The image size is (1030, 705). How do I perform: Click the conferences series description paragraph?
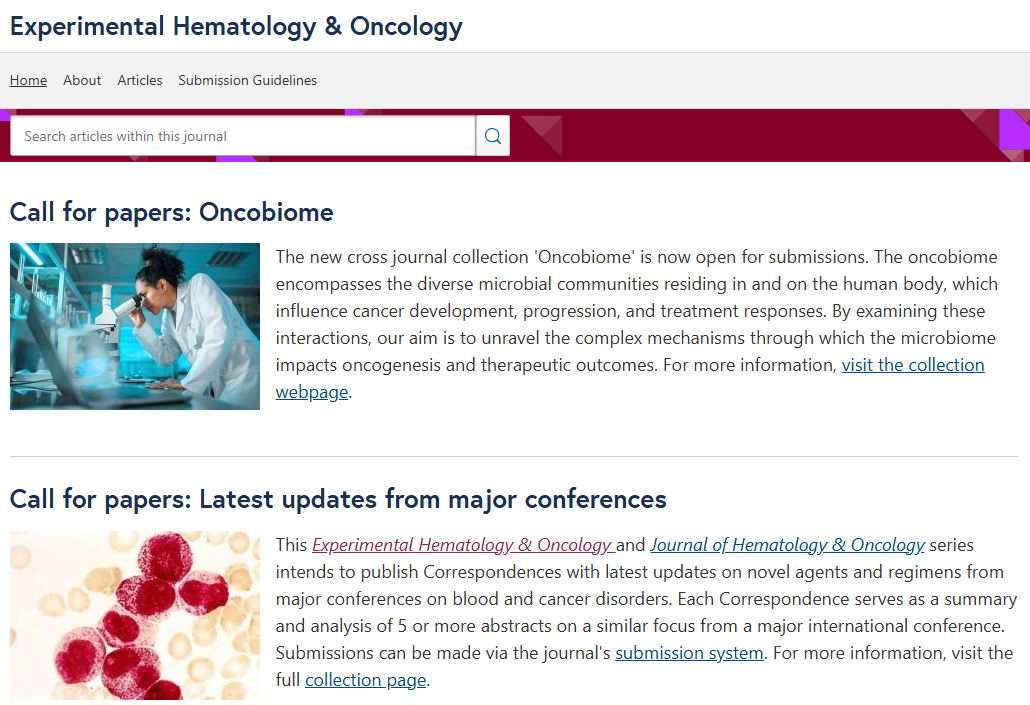coord(646,612)
